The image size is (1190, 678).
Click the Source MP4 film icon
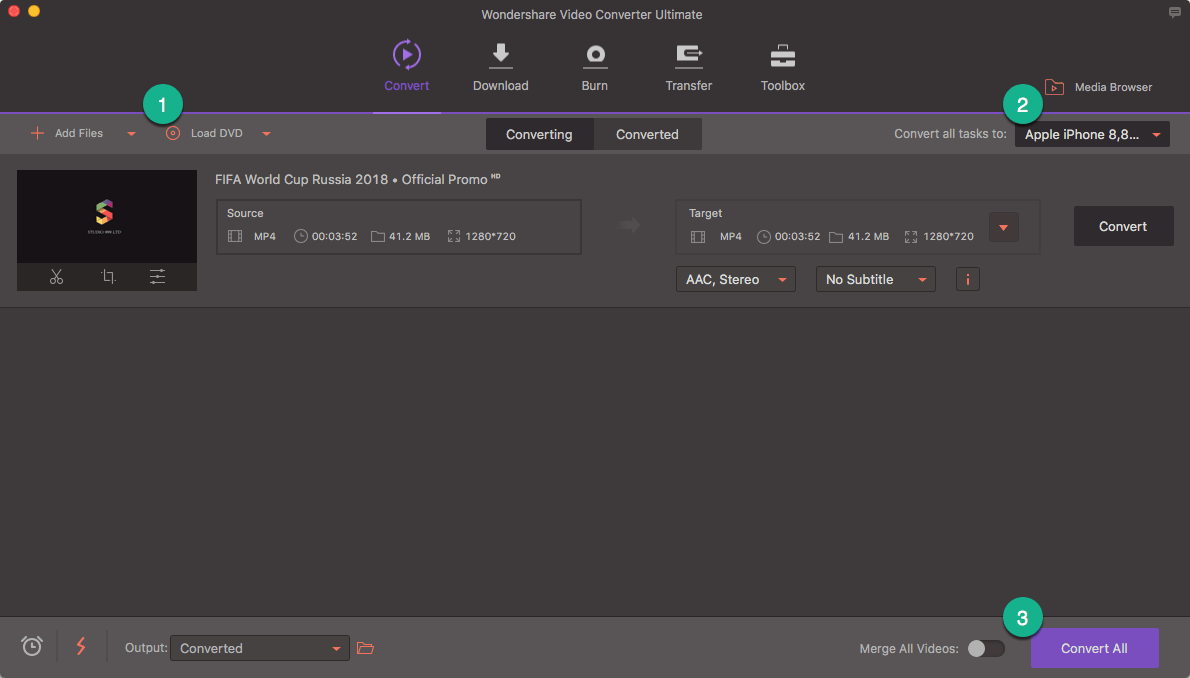tap(235, 236)
